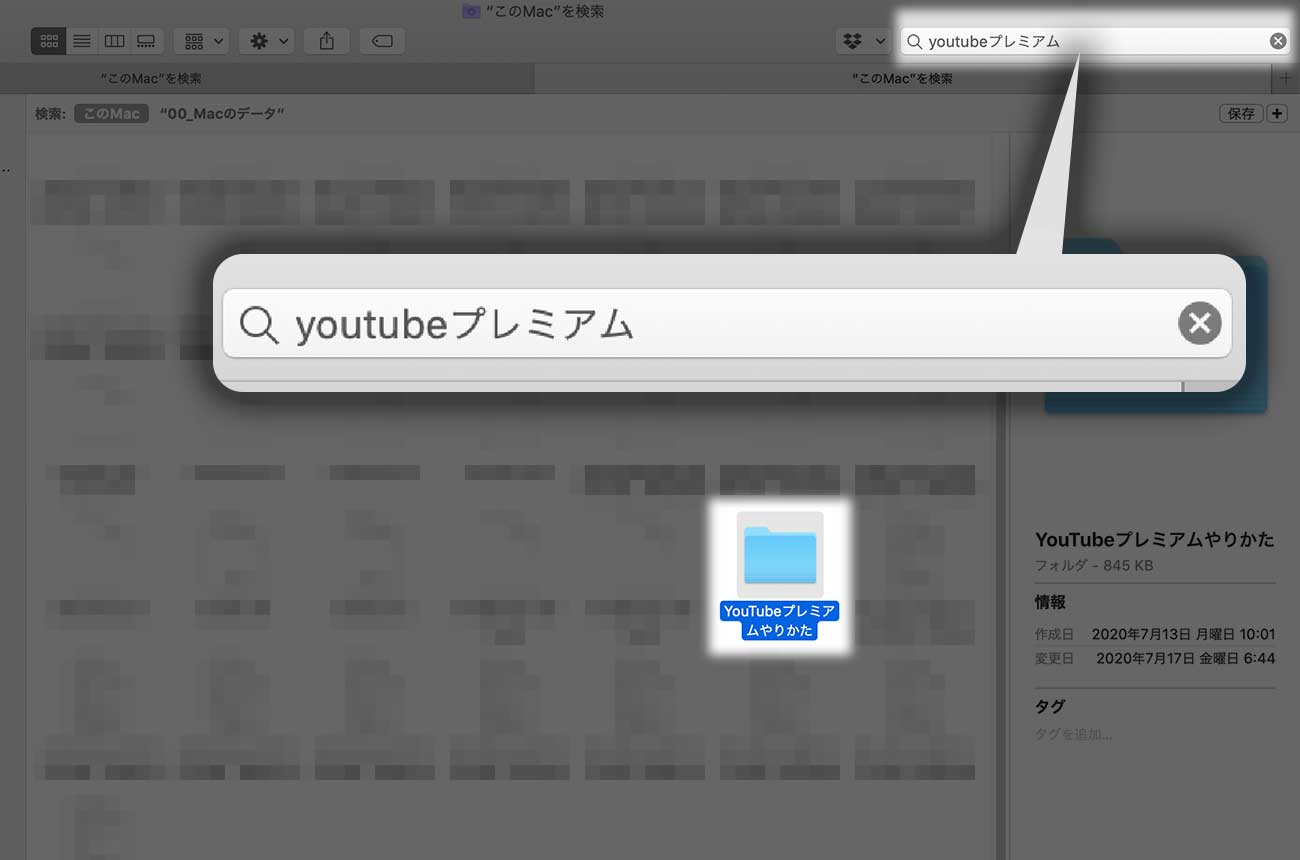Viewport: 1300px width, 860px height.
Task: Click the 変更日 date value
Action: point(1186,658)
